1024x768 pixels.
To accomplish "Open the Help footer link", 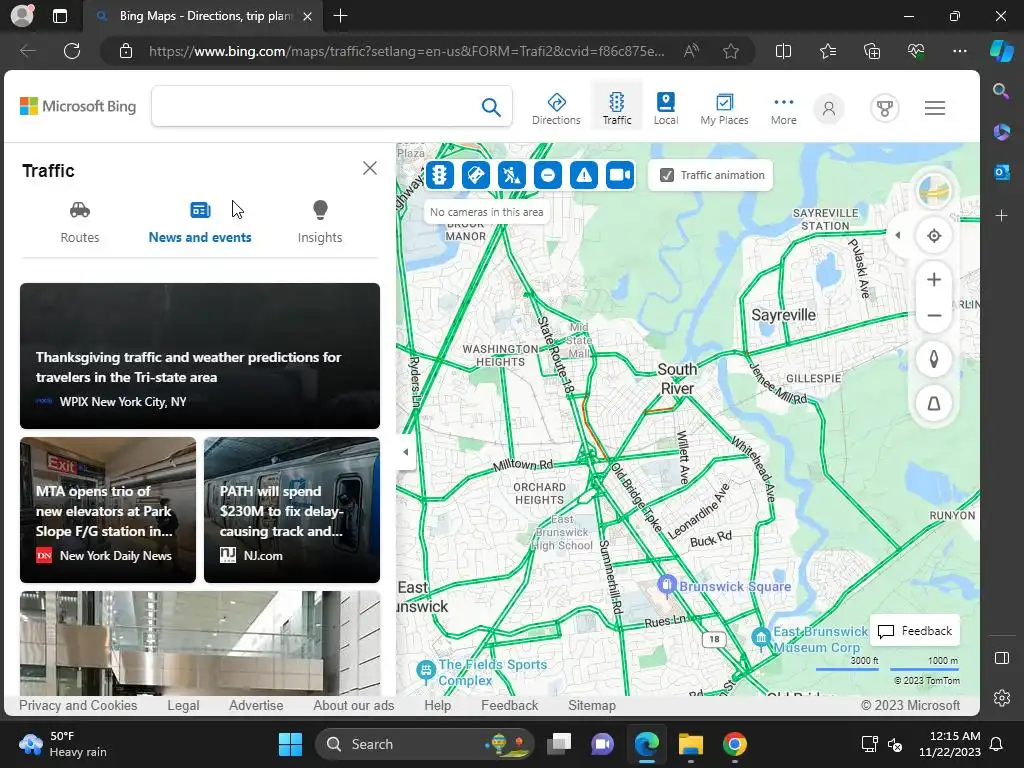I will pos(437,705).
